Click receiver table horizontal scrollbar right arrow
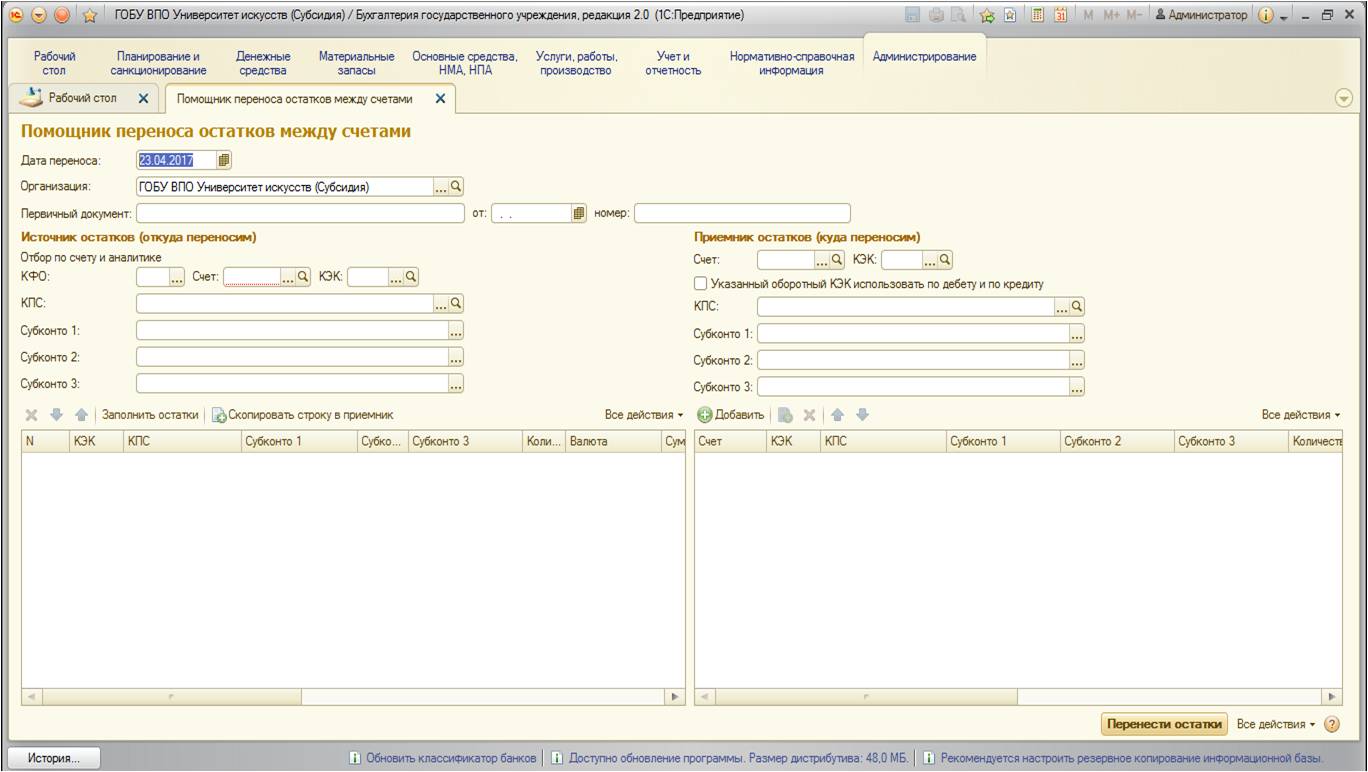 [x=1332, y=696]
